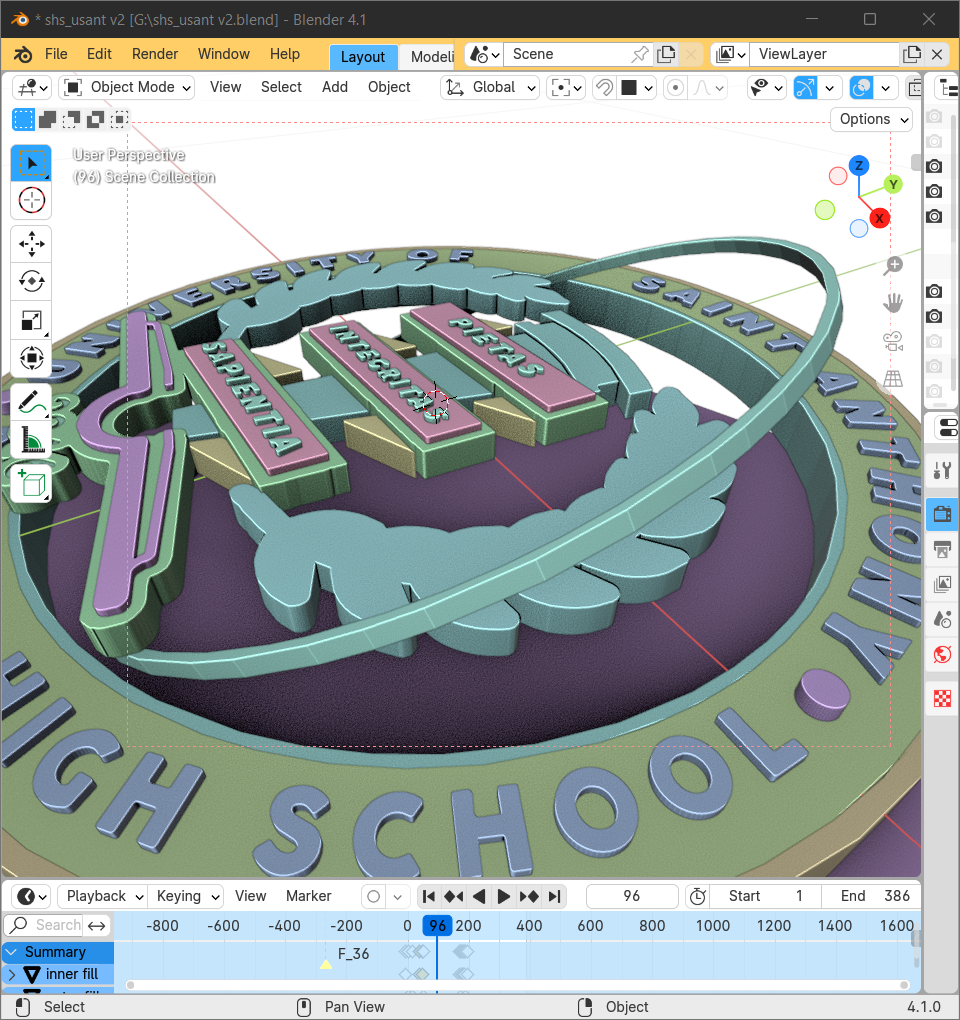
Task: Open the 3D viewport editor type dropdown
Action: (32, 87)
